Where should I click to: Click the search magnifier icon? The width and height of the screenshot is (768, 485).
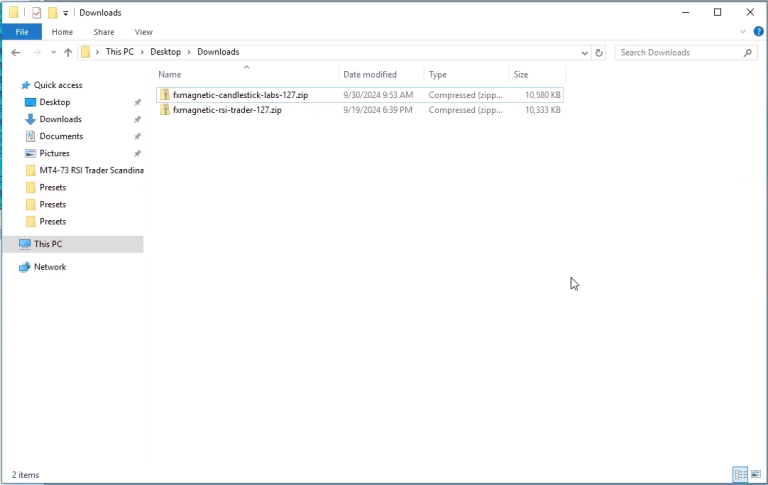tap(747, 52)
